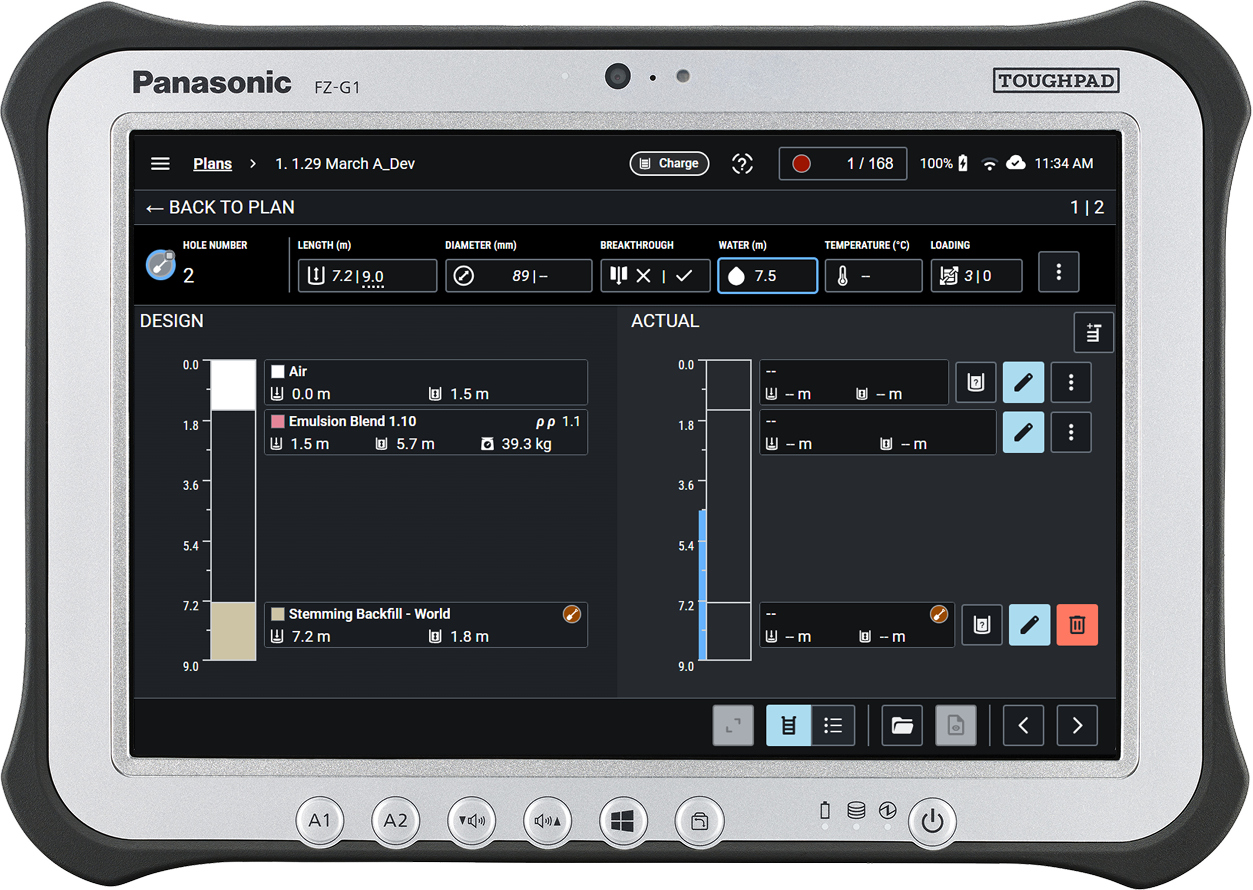Mark breakthrough as yes with checkmark

(x=684, y=276)
